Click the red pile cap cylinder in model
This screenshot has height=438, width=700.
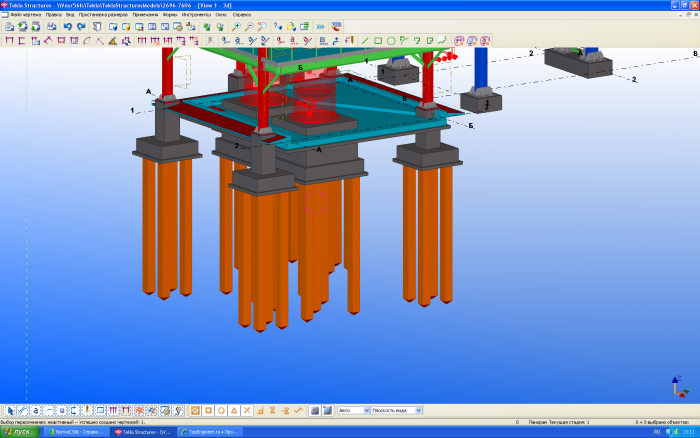313,105
